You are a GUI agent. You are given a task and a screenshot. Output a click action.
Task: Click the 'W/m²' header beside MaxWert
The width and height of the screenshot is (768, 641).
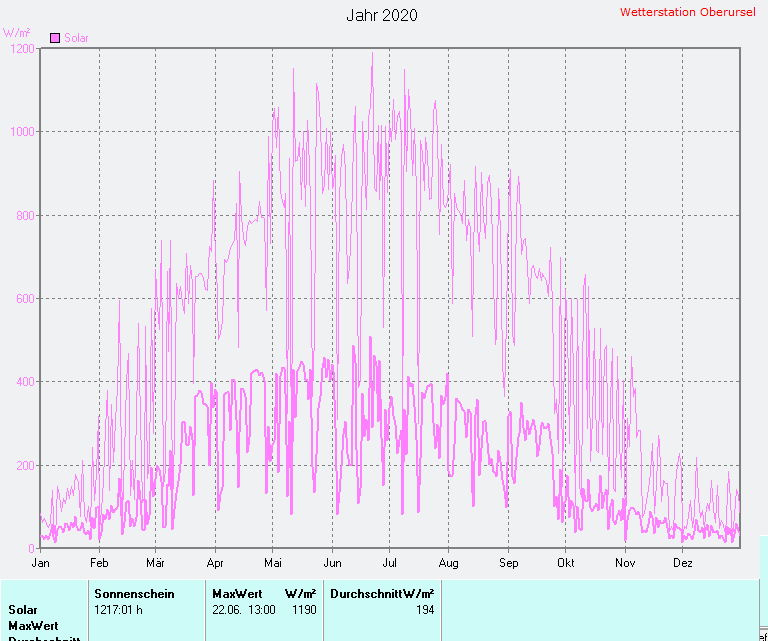[300, 594]
